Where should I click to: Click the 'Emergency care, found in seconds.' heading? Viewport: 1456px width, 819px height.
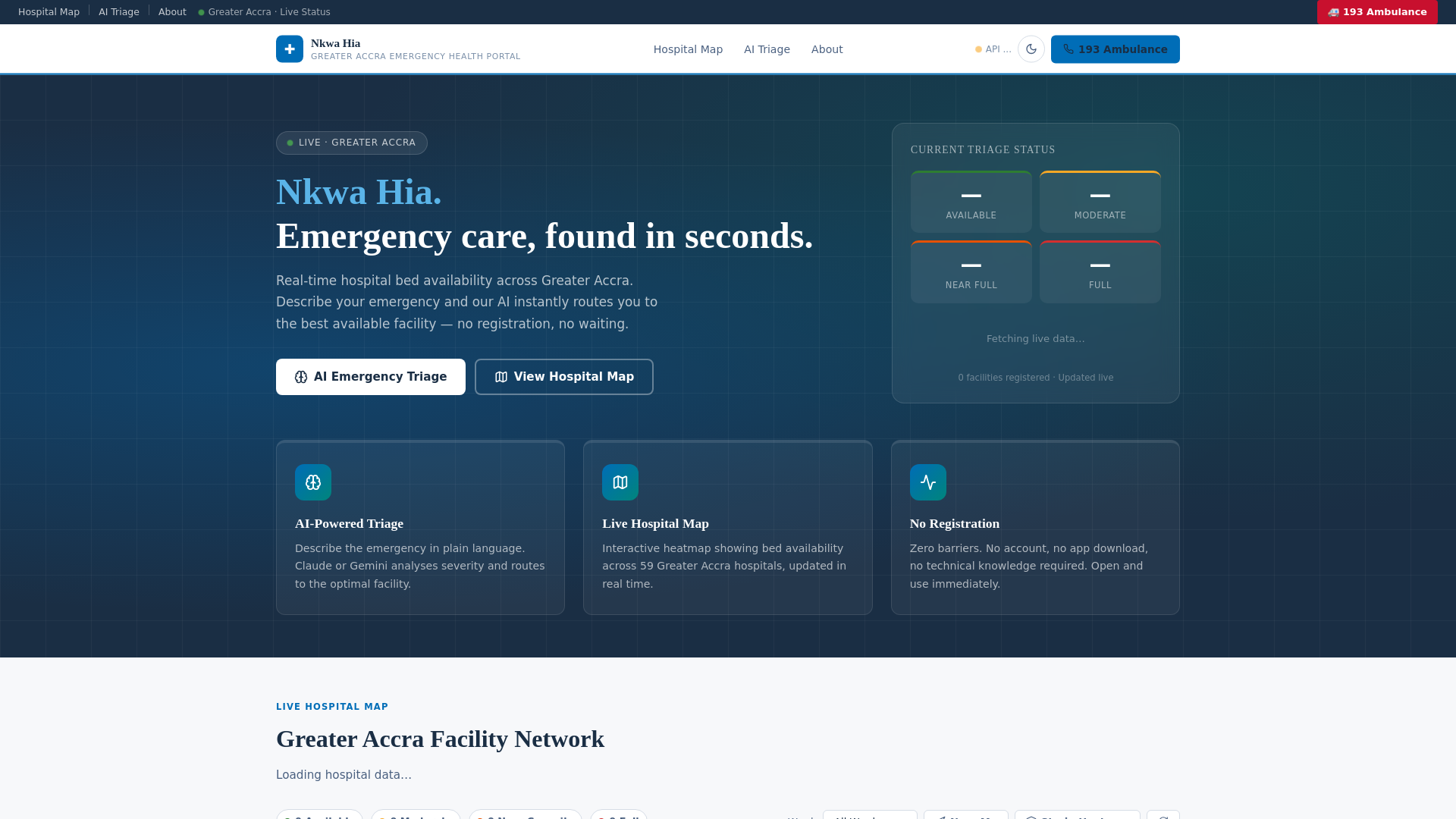tap(544, 236)
